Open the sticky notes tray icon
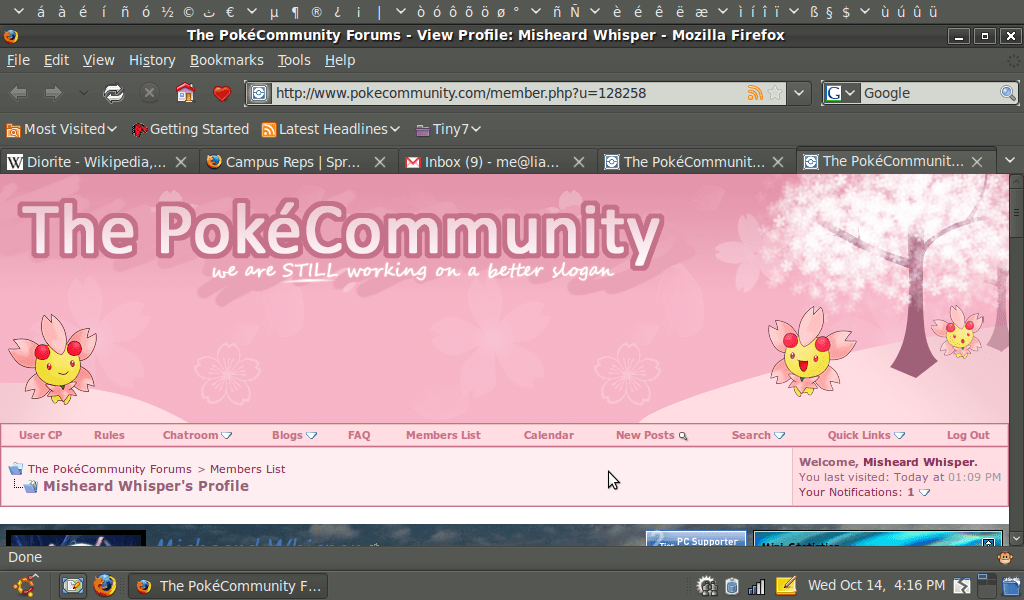The width and height of the screenshot is (1024, 600). 786,586
